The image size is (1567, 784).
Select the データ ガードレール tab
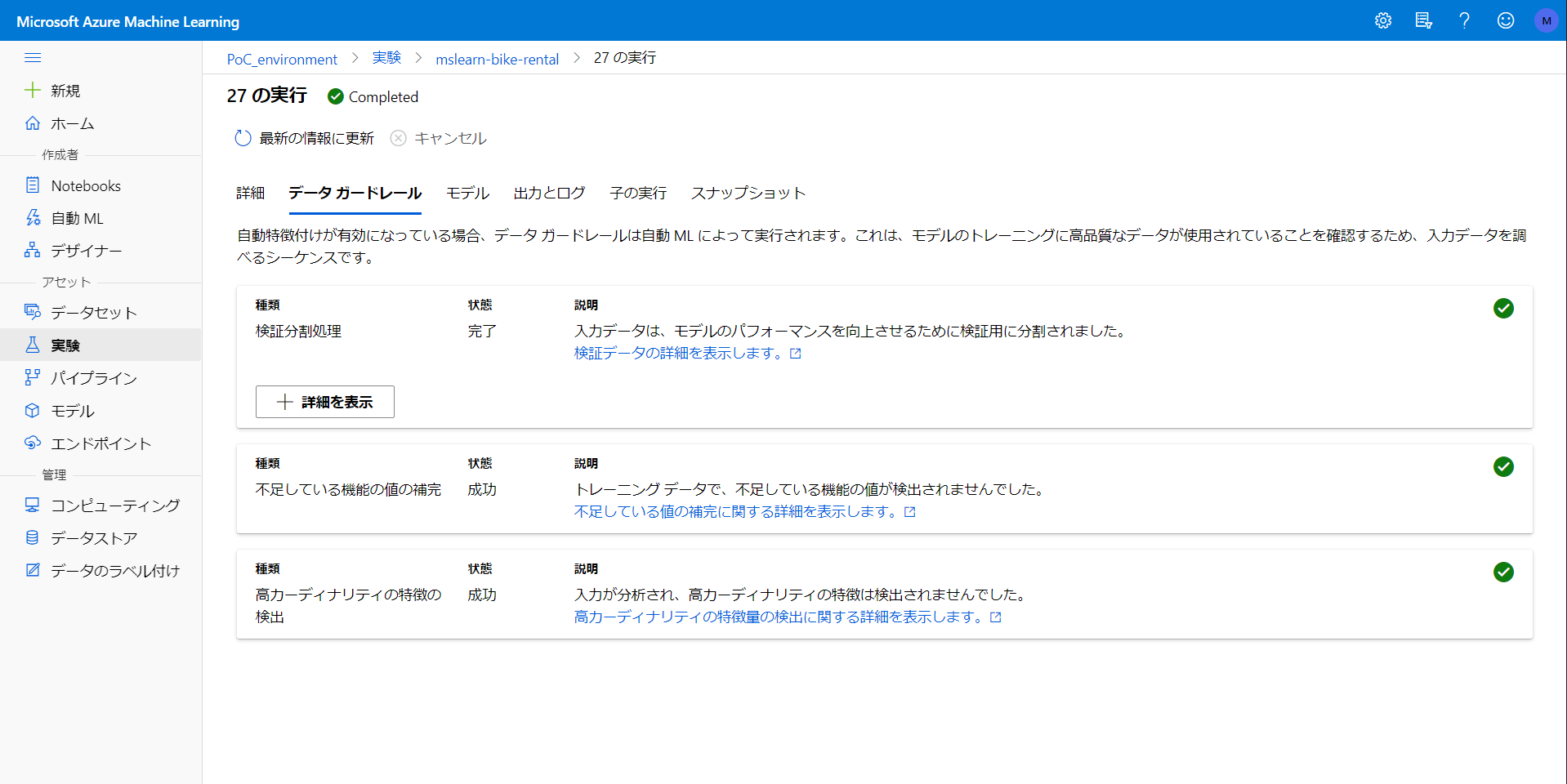point(355,193)
